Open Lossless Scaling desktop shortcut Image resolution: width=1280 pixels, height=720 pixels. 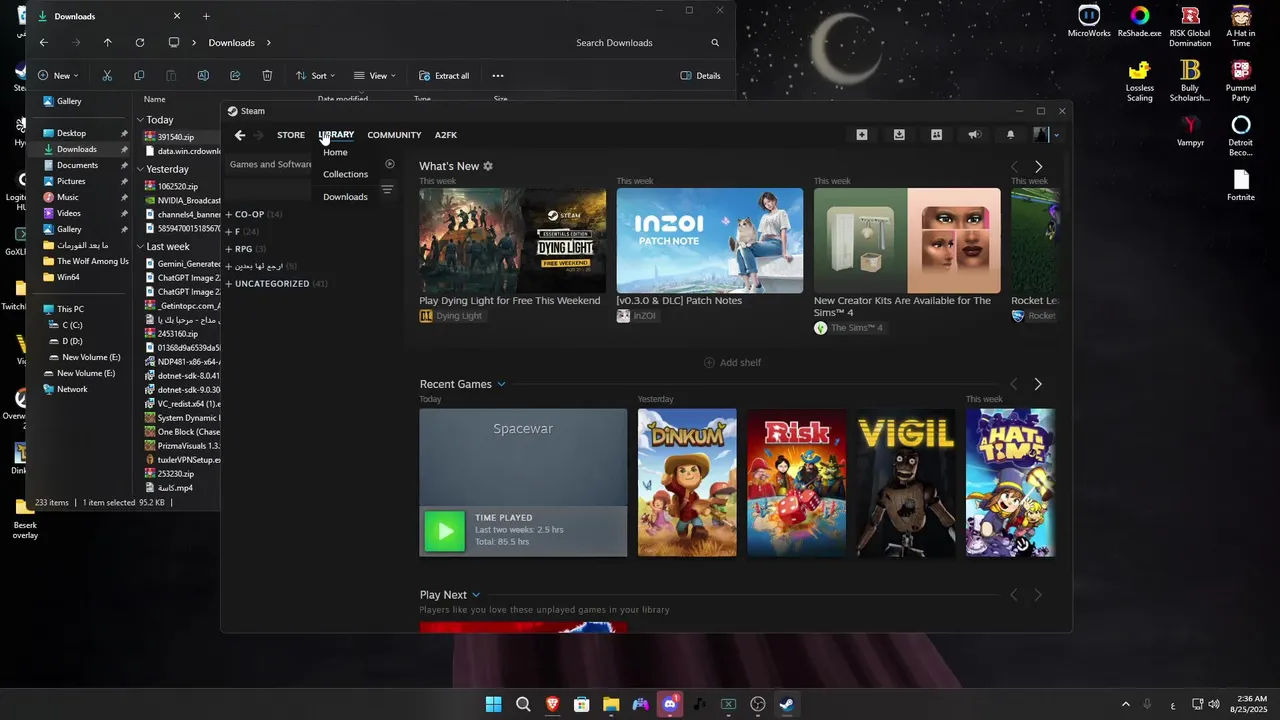click(x=1140, y=80)
